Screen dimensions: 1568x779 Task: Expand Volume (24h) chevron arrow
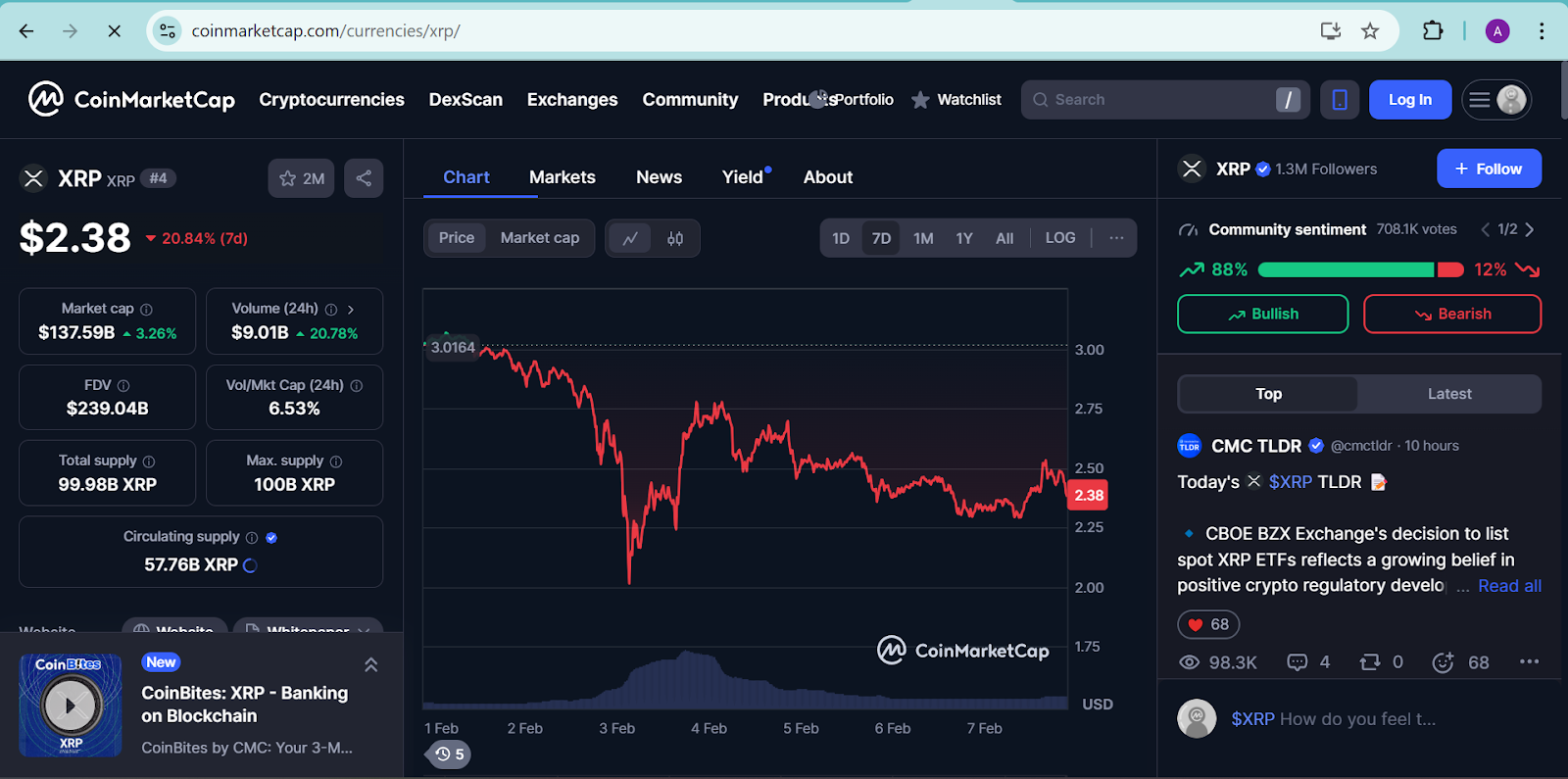click(351, 310)
